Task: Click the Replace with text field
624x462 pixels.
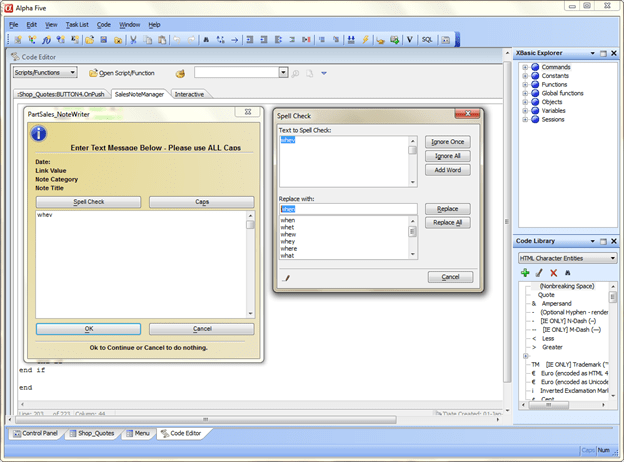Action: [x=347, y=209]
